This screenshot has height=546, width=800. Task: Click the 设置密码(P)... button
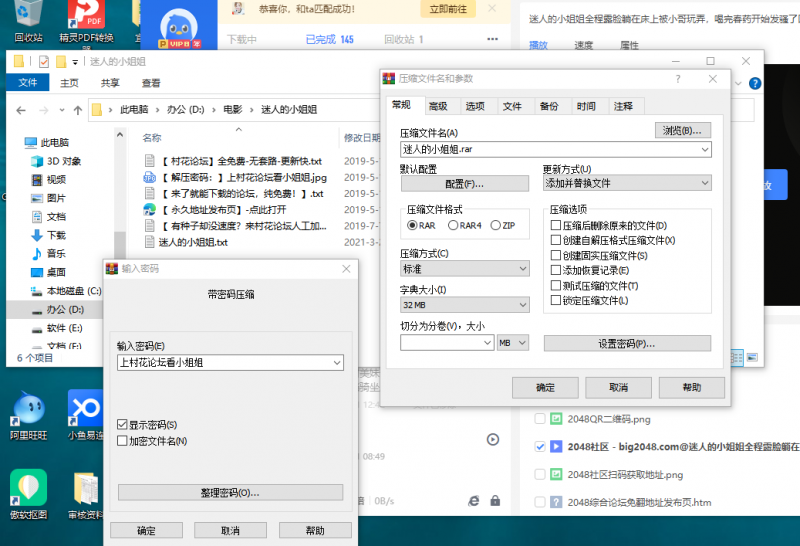(627, 343)
